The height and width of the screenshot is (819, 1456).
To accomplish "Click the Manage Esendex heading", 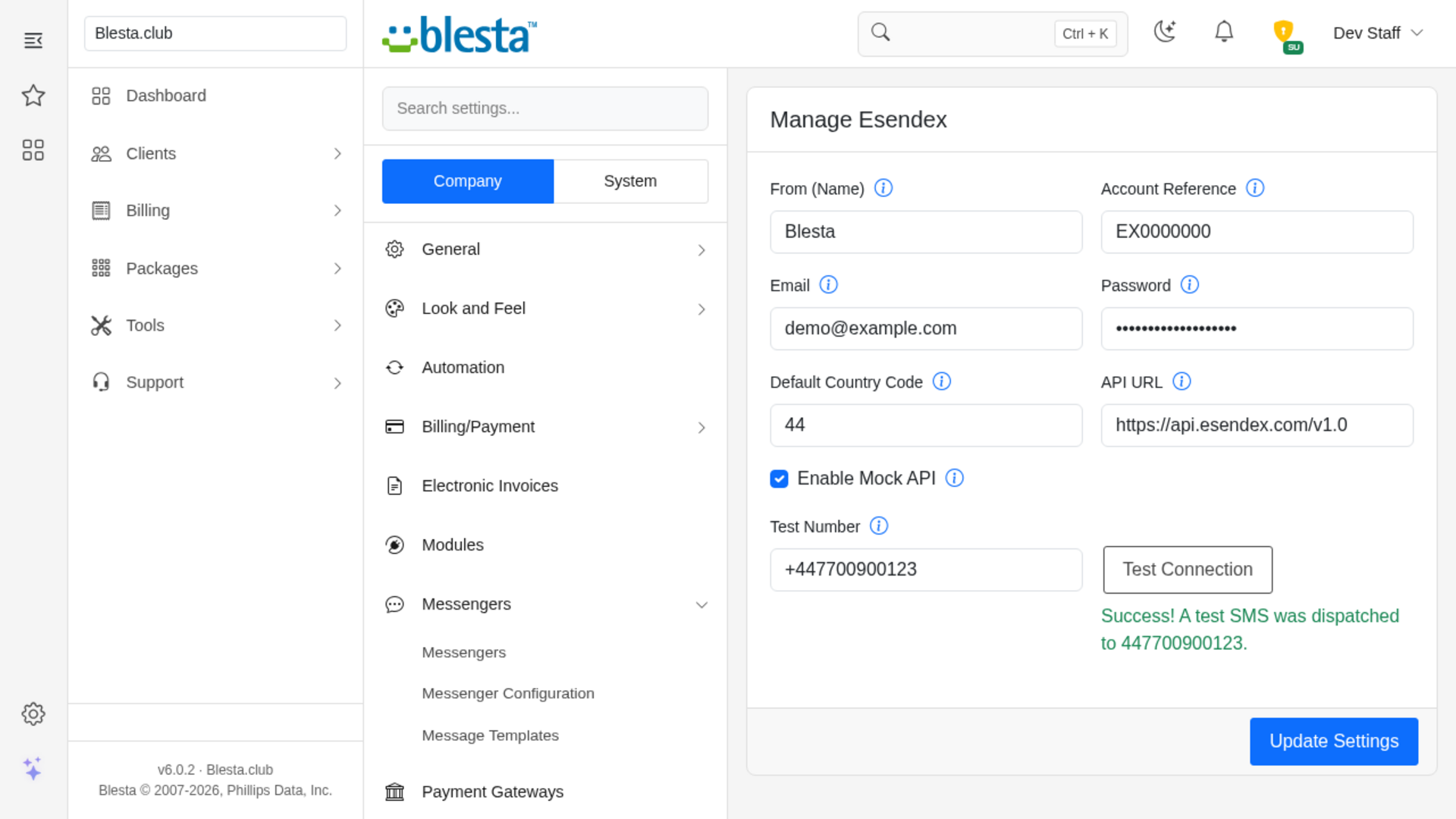I will click(858, 120).
